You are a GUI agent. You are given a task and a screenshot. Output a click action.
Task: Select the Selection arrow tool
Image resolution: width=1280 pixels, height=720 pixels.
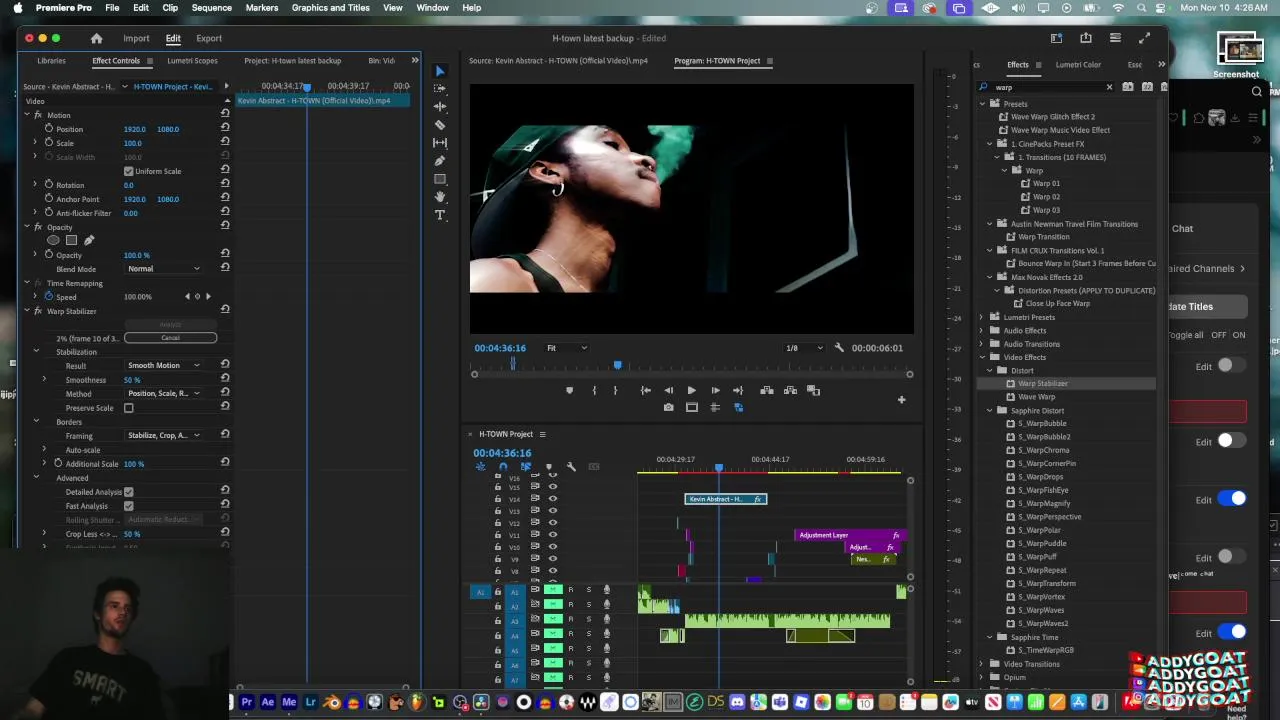439,71
